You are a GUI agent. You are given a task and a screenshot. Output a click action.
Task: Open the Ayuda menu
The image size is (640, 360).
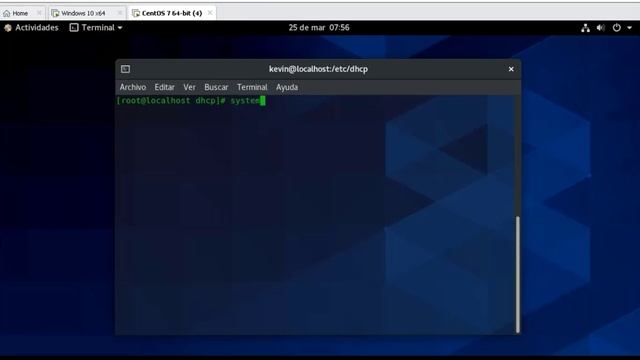pos(287,87)
